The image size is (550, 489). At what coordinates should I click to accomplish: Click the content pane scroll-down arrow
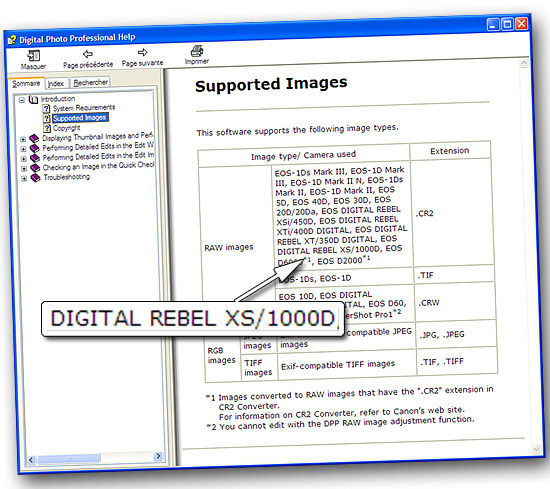[536, 449]
